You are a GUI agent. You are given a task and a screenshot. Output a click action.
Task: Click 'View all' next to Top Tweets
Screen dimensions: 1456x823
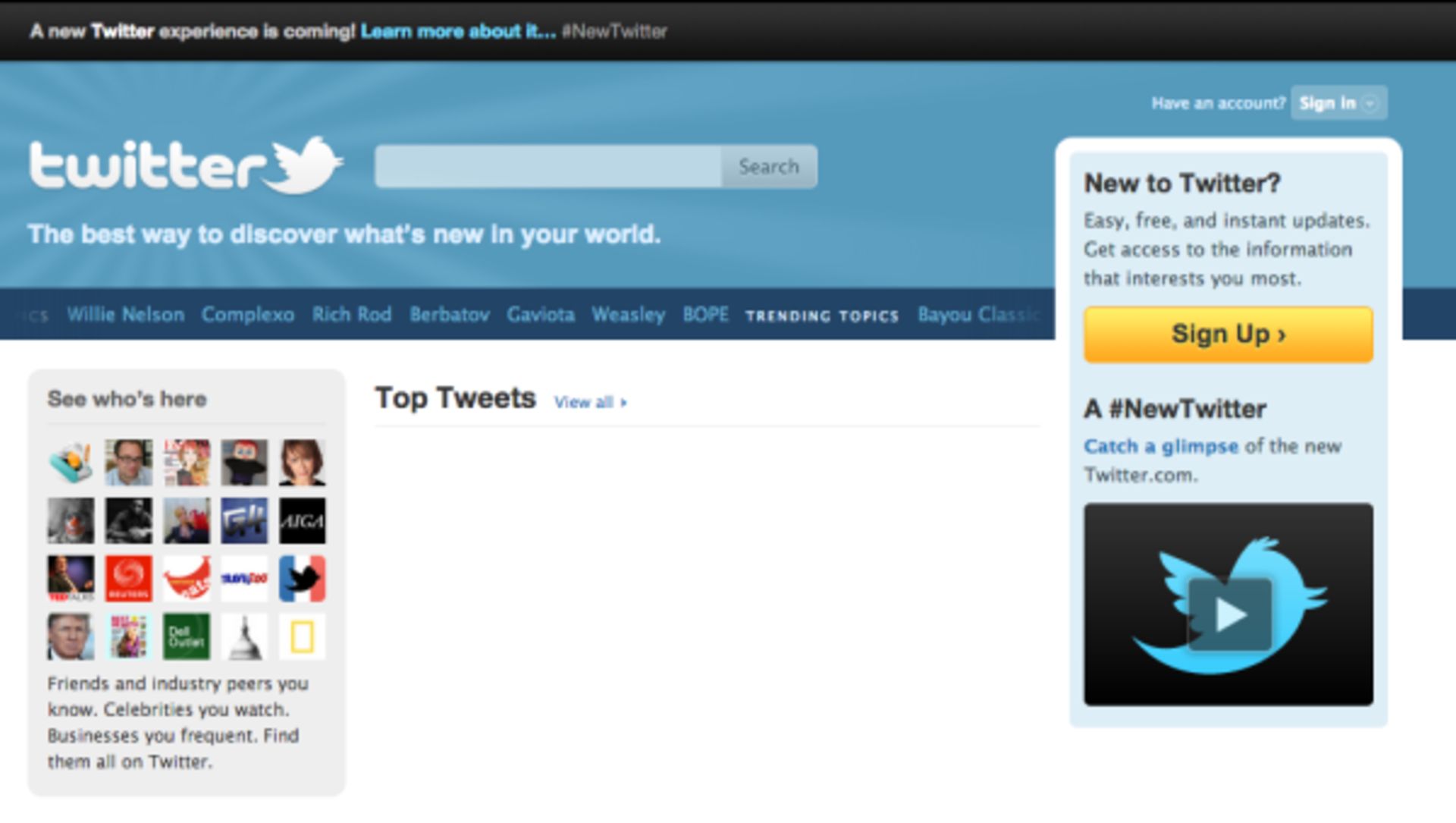click(x=590, y=402)
